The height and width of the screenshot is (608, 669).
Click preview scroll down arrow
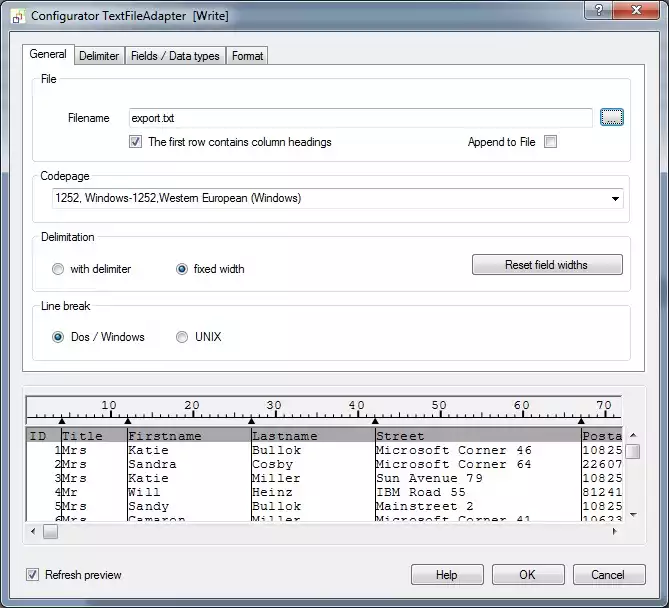632,514
